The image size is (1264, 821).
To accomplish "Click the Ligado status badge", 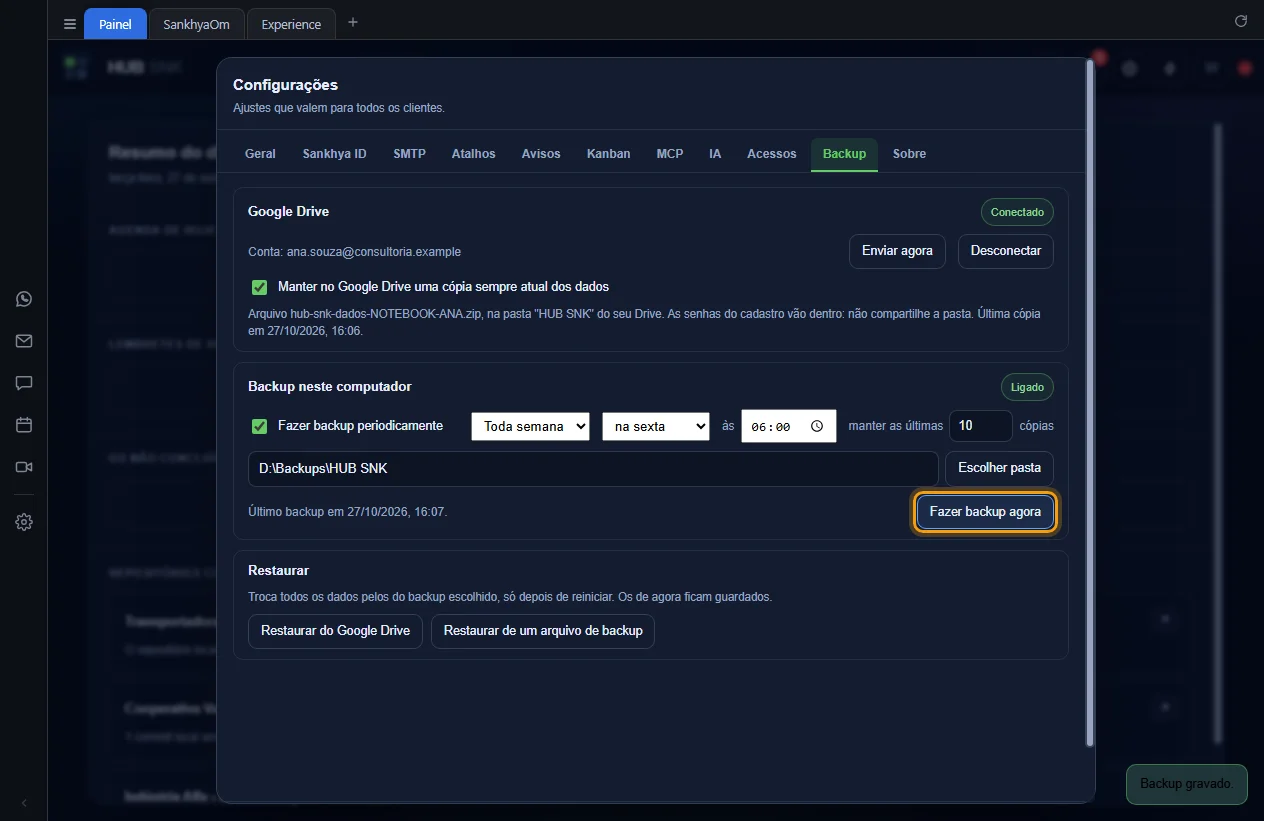I will point(1027,387).
